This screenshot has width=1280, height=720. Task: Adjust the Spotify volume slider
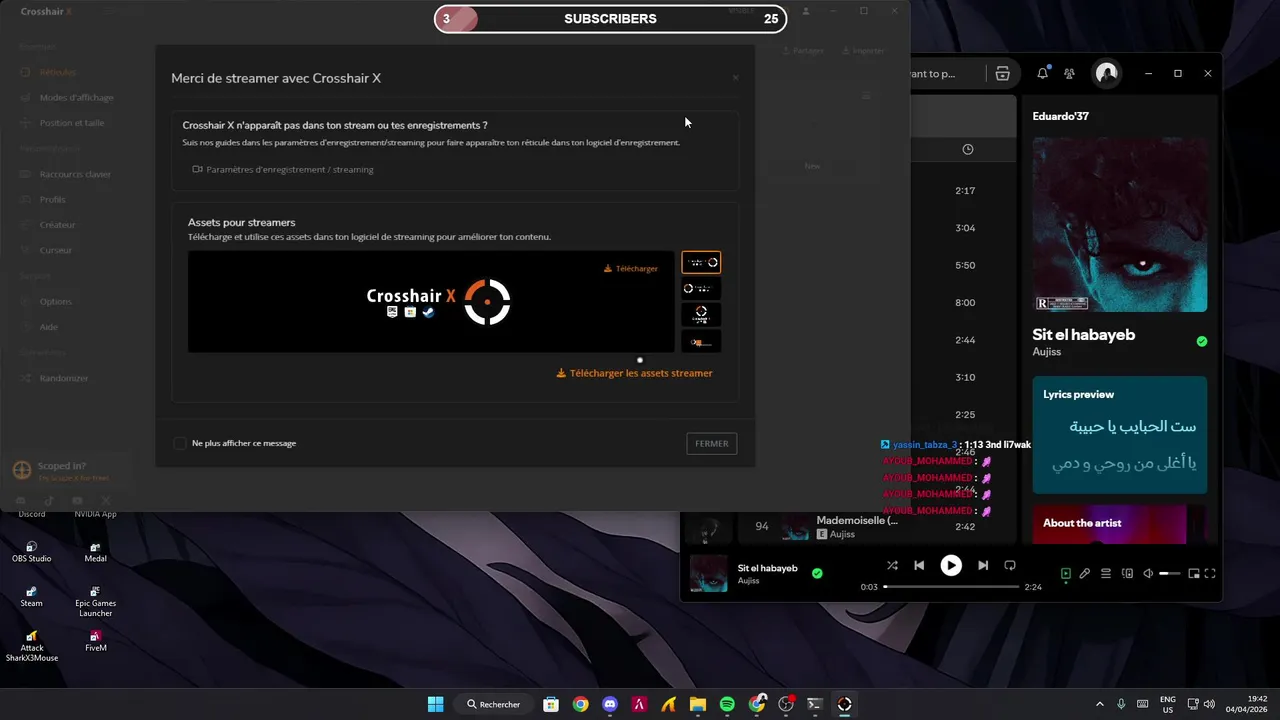(x=1170, y=574)
